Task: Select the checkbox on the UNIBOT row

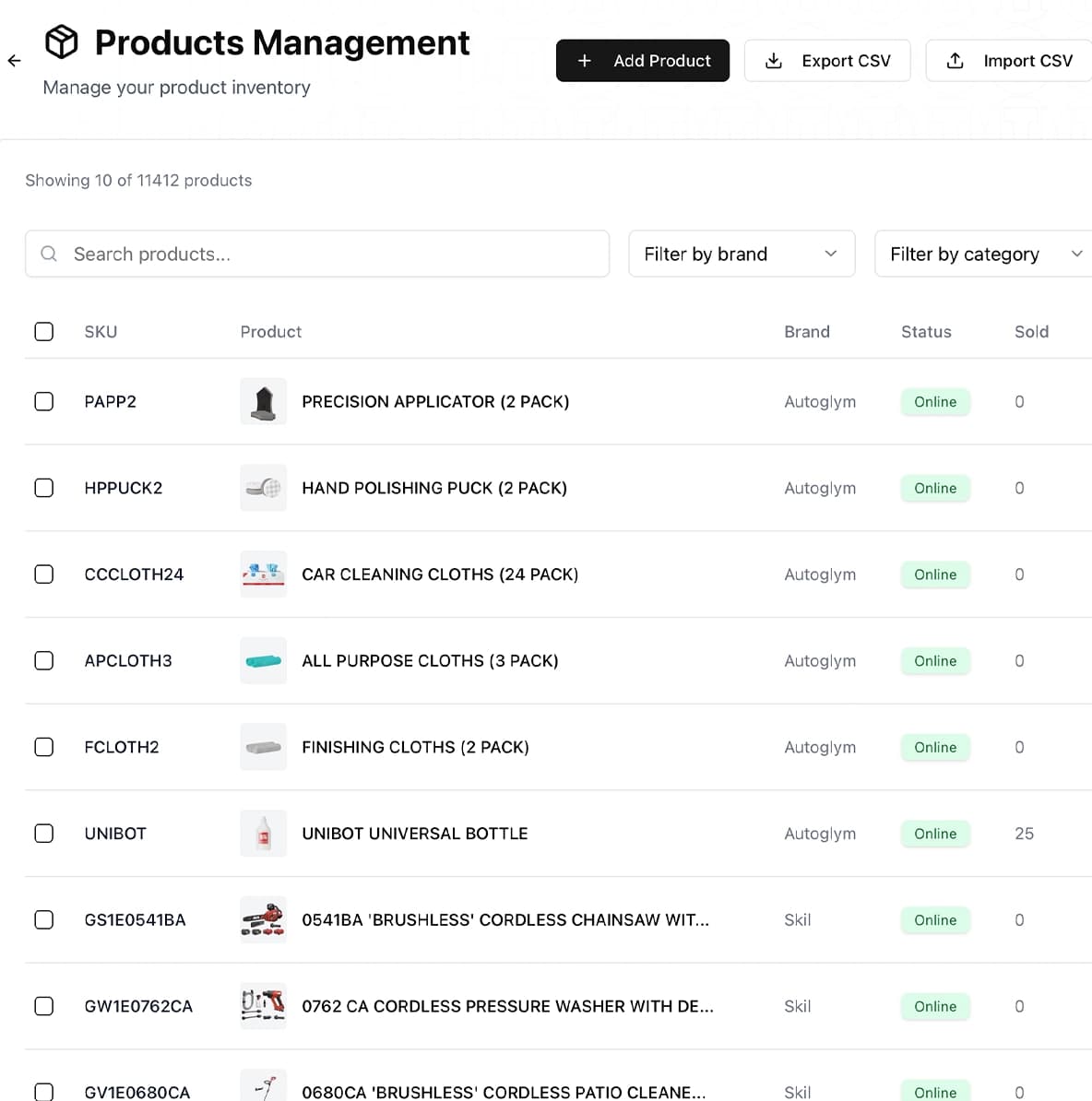Action: pyautogui.click(x=43, y=833)
